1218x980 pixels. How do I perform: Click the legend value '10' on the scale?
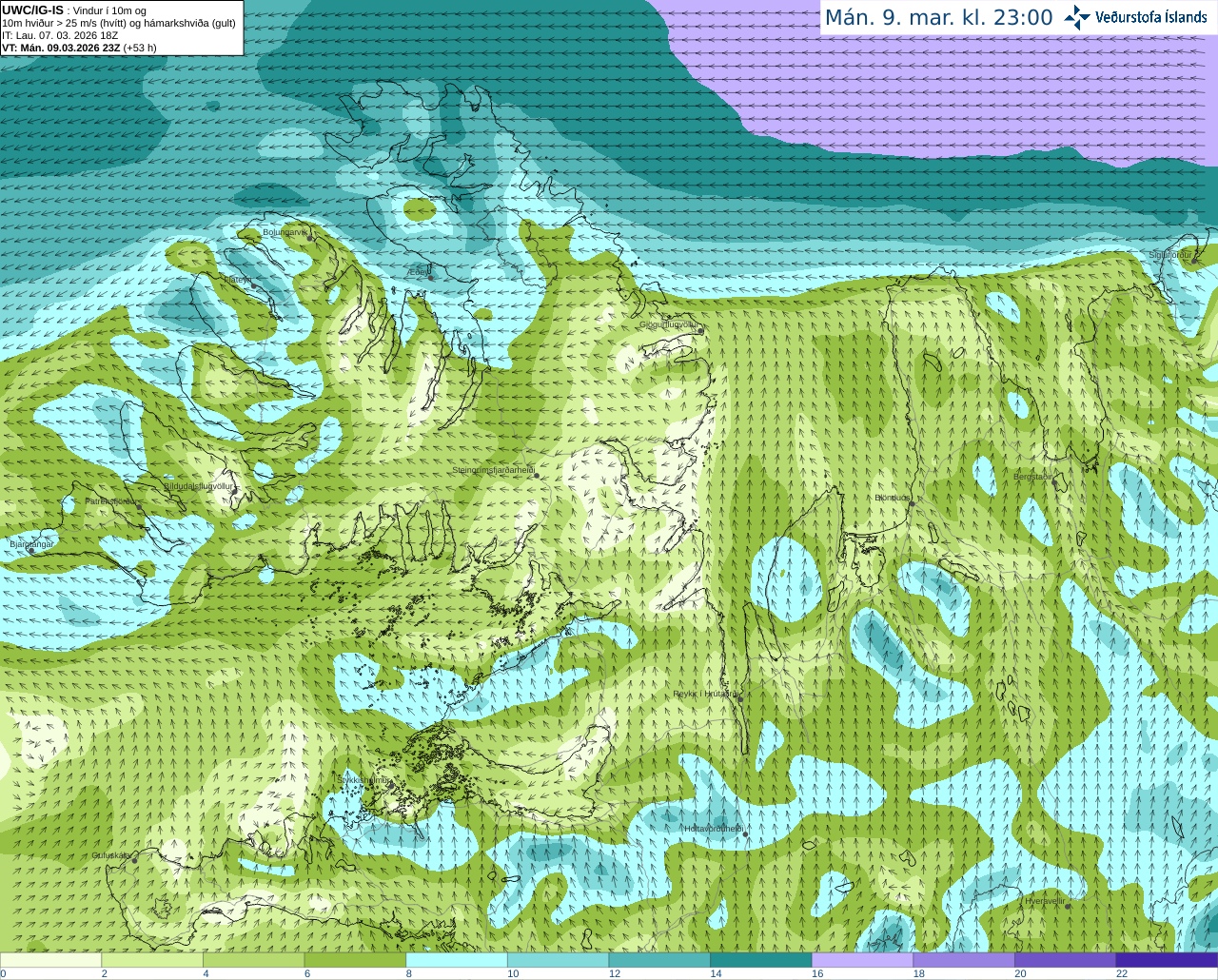513,973
